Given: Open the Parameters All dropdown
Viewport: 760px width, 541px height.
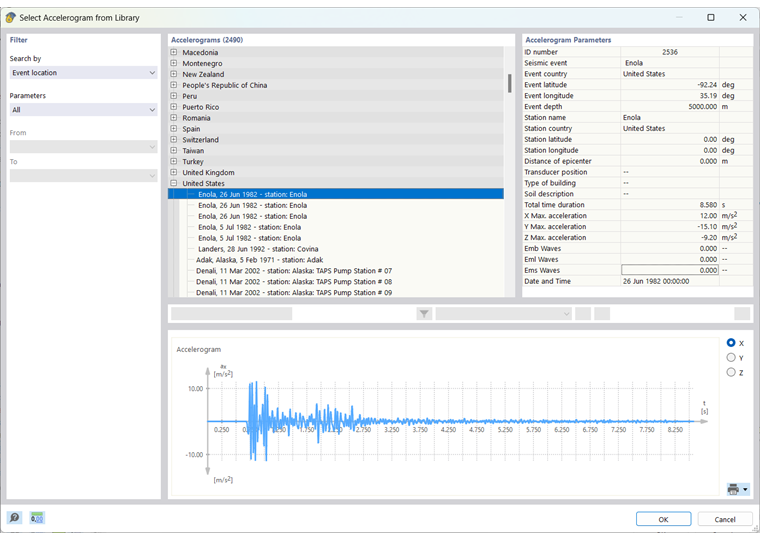Looking at the screenshot, I should tap(83, 110).
